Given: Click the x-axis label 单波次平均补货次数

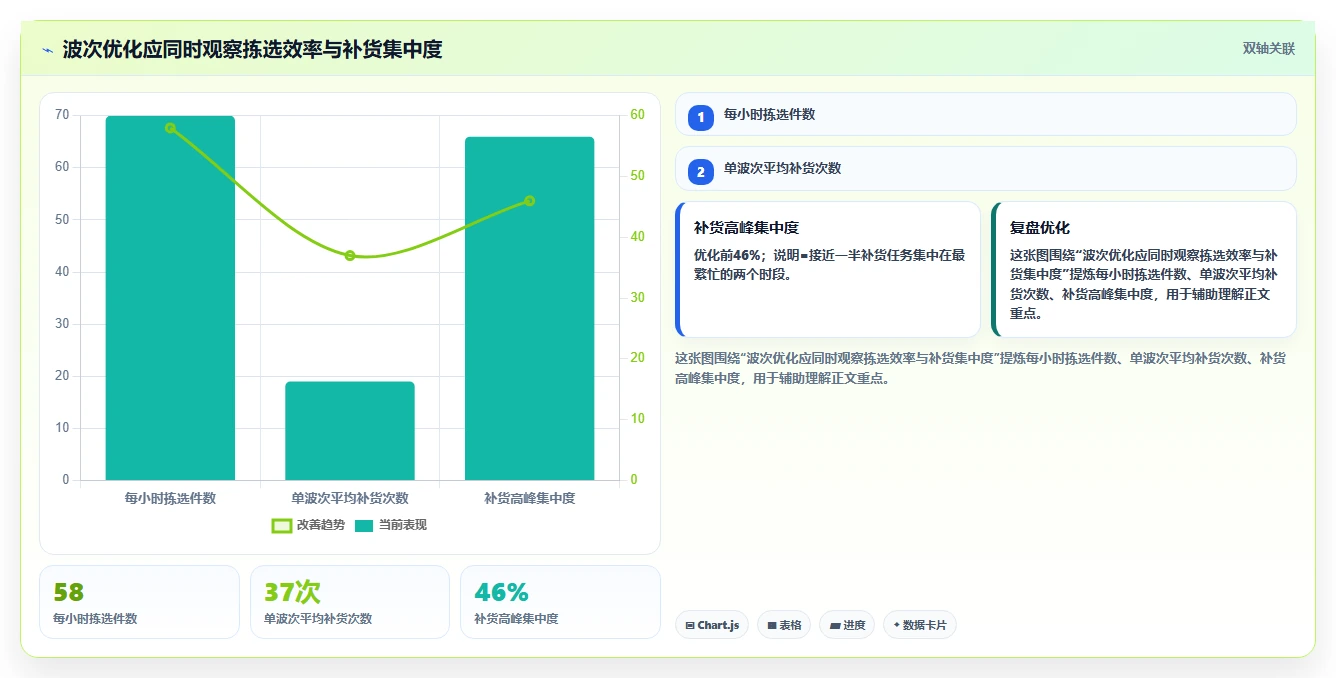Looking at the screenshot, I should tap(350, 498).
